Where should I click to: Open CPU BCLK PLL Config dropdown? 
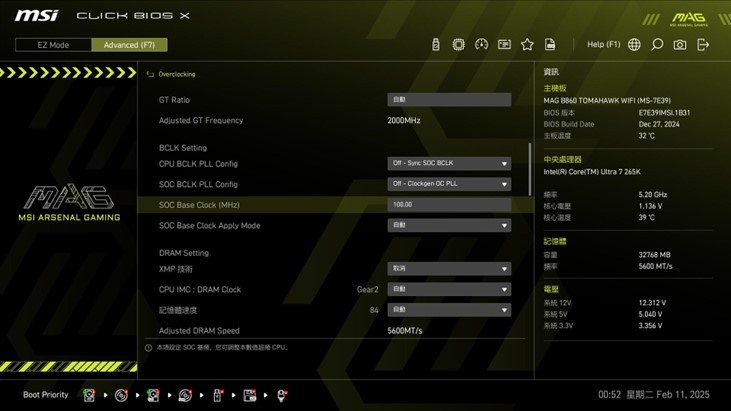tap(449, 164)
